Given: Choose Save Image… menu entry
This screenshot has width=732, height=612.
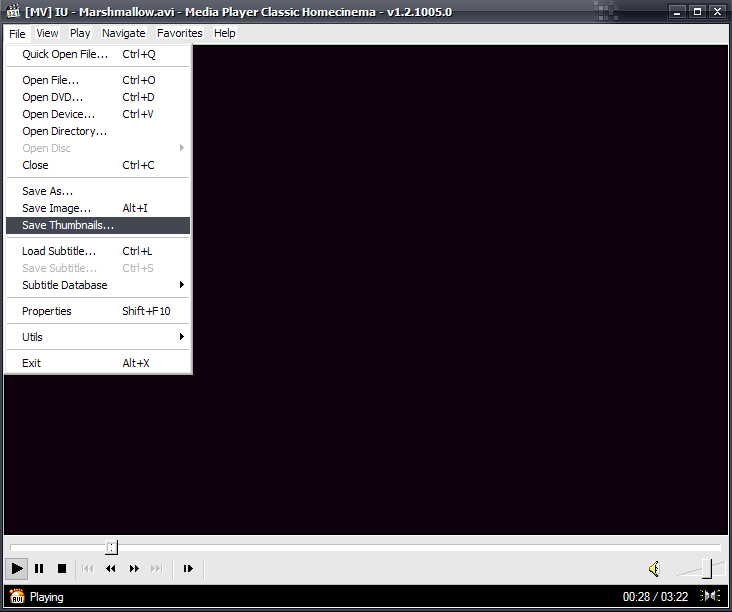Looking at the screenshot, I should pyautogui.click(x=98, y=208).
